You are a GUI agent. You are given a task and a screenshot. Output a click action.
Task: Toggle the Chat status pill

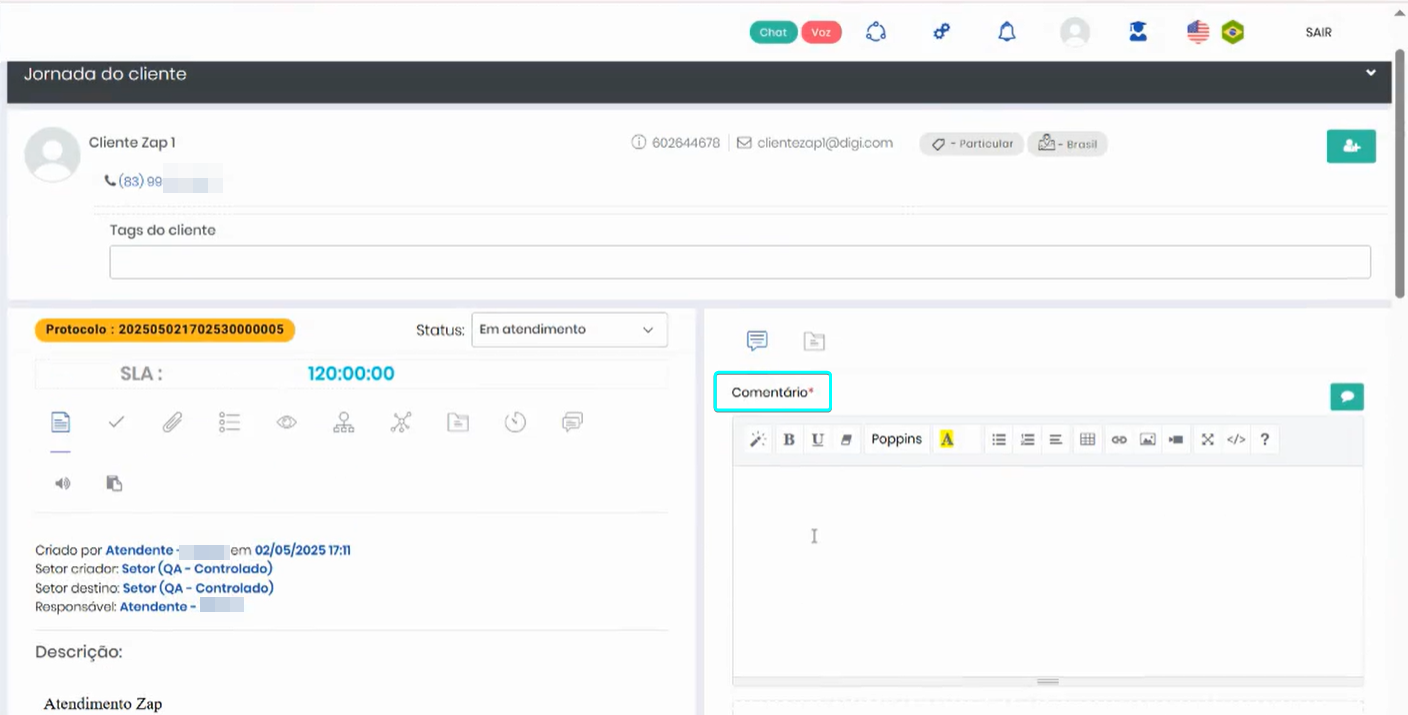(x=773, y=32)
